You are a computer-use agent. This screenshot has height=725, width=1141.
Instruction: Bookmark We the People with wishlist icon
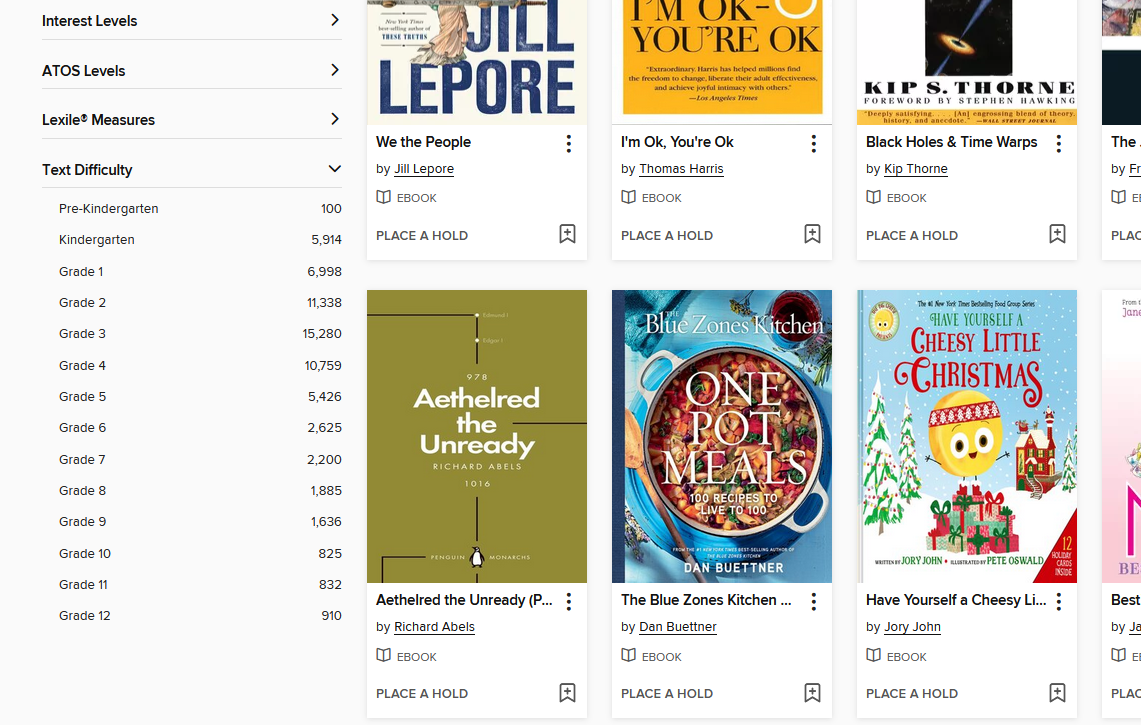(567, 235)
